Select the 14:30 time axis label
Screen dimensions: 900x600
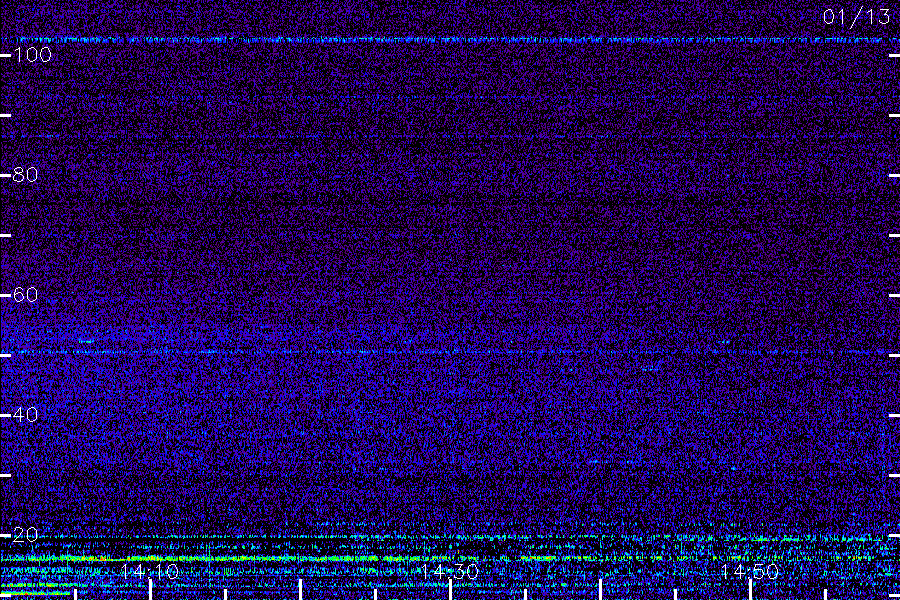tap(449, 571)
